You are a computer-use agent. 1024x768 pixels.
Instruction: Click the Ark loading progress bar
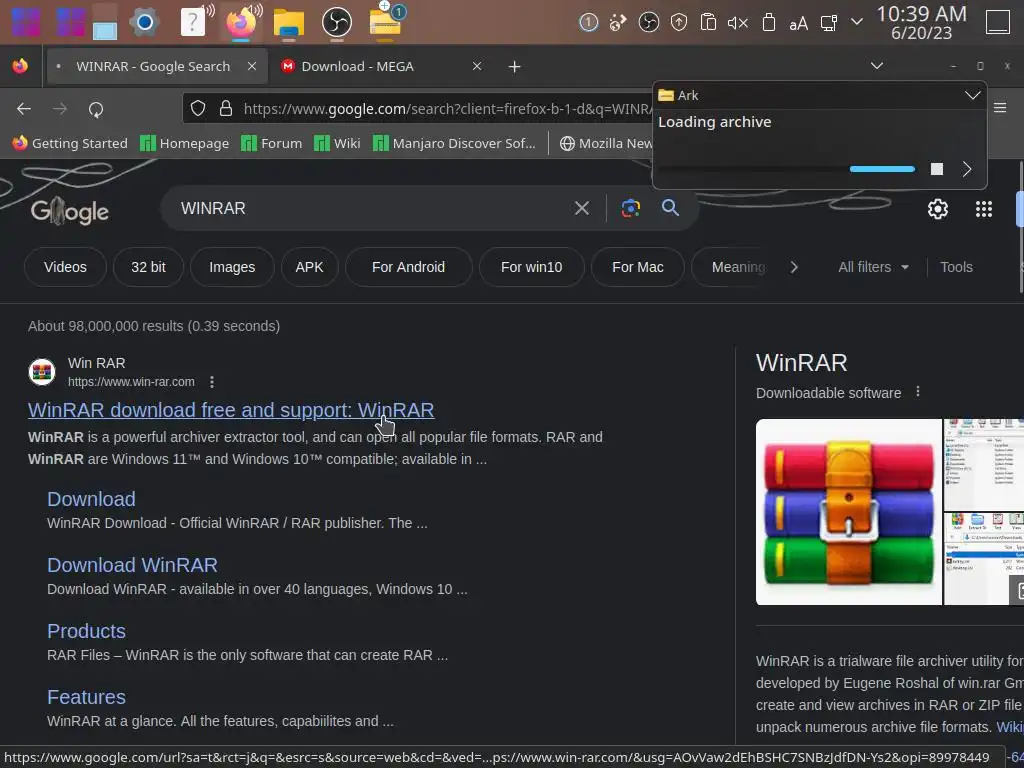(x=787, y=169)
